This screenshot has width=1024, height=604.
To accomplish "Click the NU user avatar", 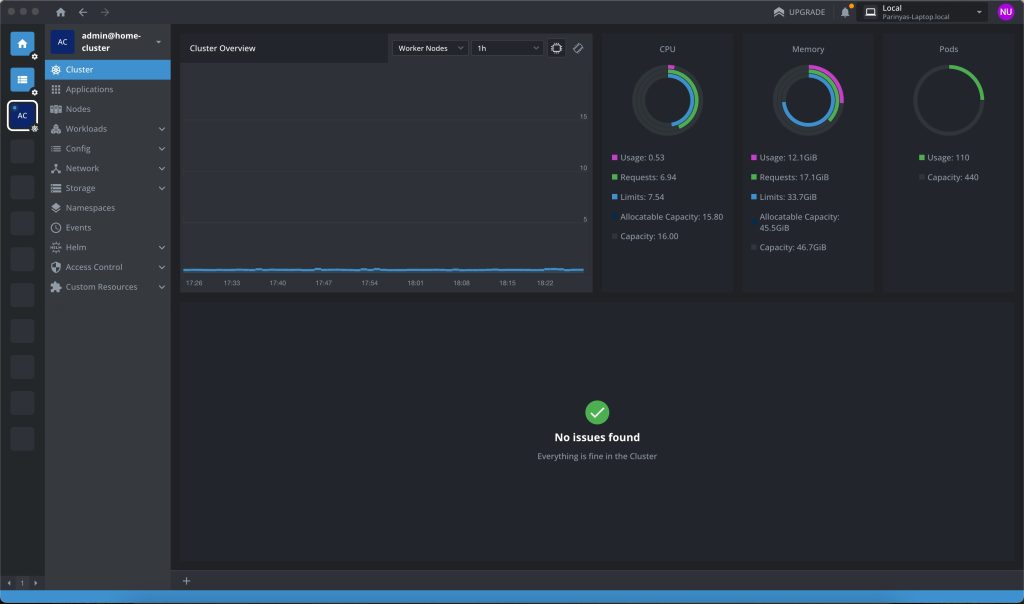I will pyautogui.click(x=1006, y=12).
